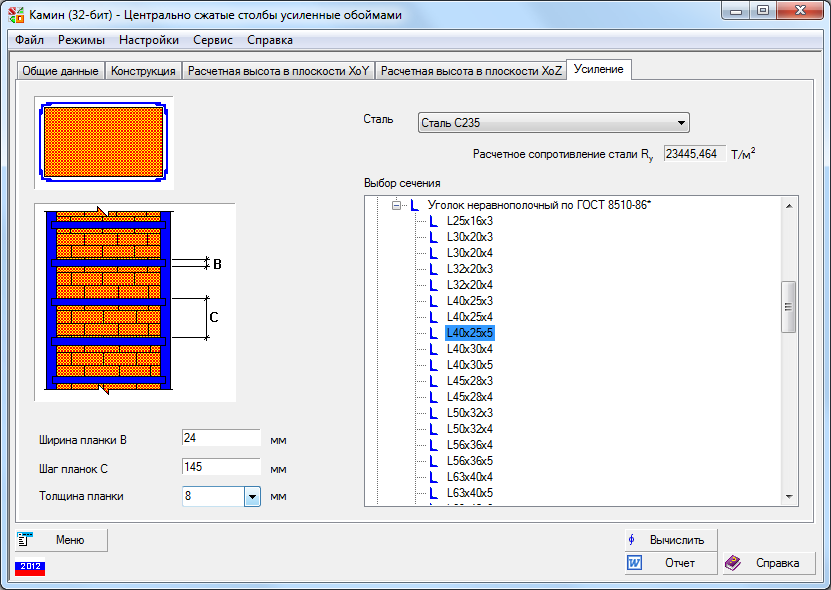The height and width of the screenshot is (590, 831).
Task: Click the Камин application icon in title bar
Action: coord(16,14)
